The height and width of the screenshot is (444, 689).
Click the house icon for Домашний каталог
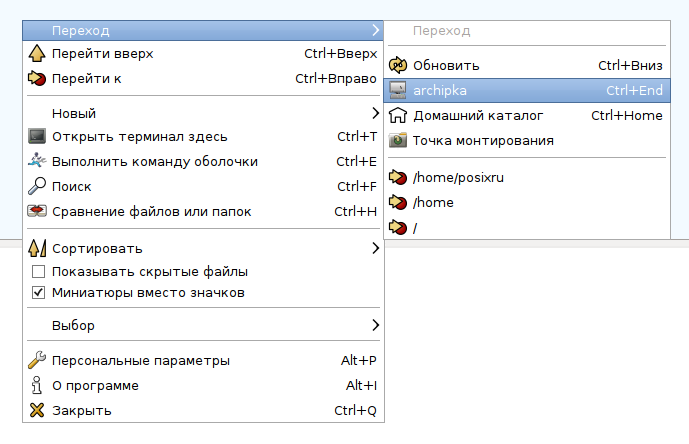(398, 115)
